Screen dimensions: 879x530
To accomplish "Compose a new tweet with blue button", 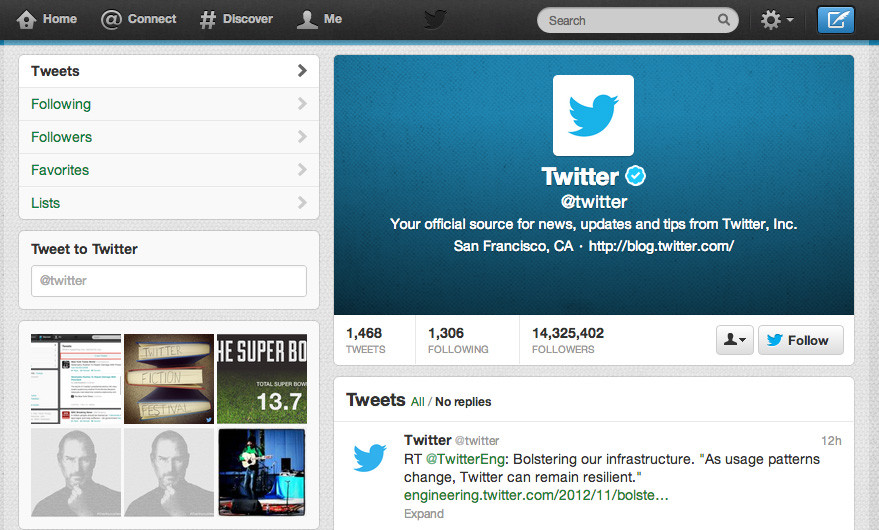I will coord(835,20).
